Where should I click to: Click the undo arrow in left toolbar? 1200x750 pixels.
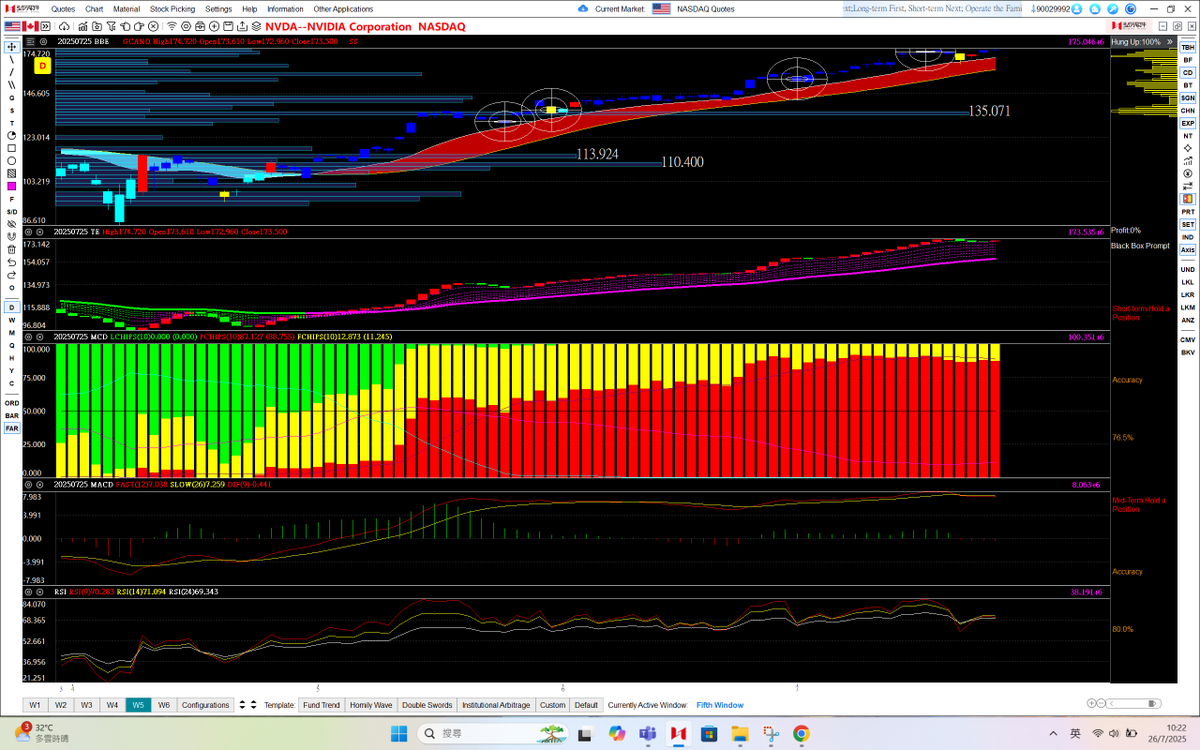pos(12,262)
